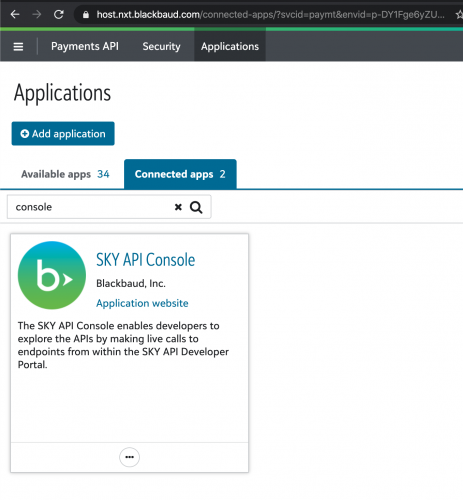This screenshot has height=500, width=463.
Task: Select the Applications menu item
Action: (230, 46)
